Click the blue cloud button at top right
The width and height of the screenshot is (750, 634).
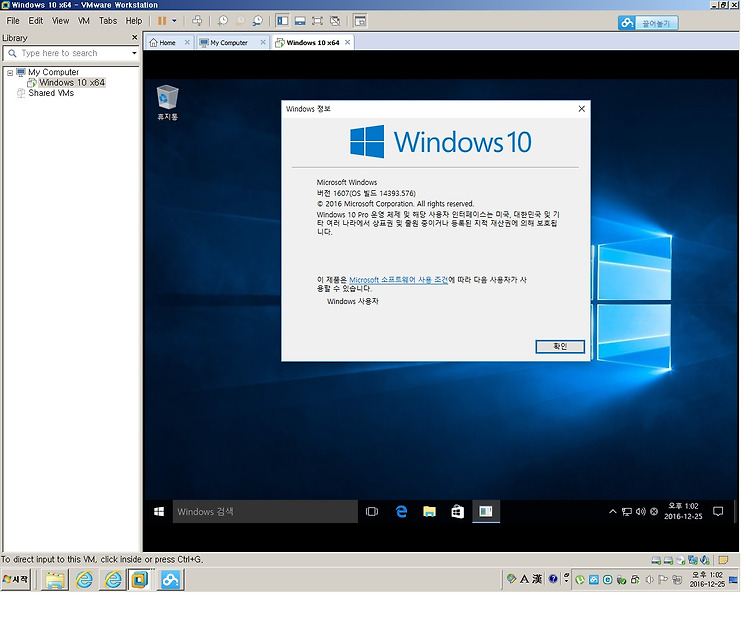tap(648, 23)
